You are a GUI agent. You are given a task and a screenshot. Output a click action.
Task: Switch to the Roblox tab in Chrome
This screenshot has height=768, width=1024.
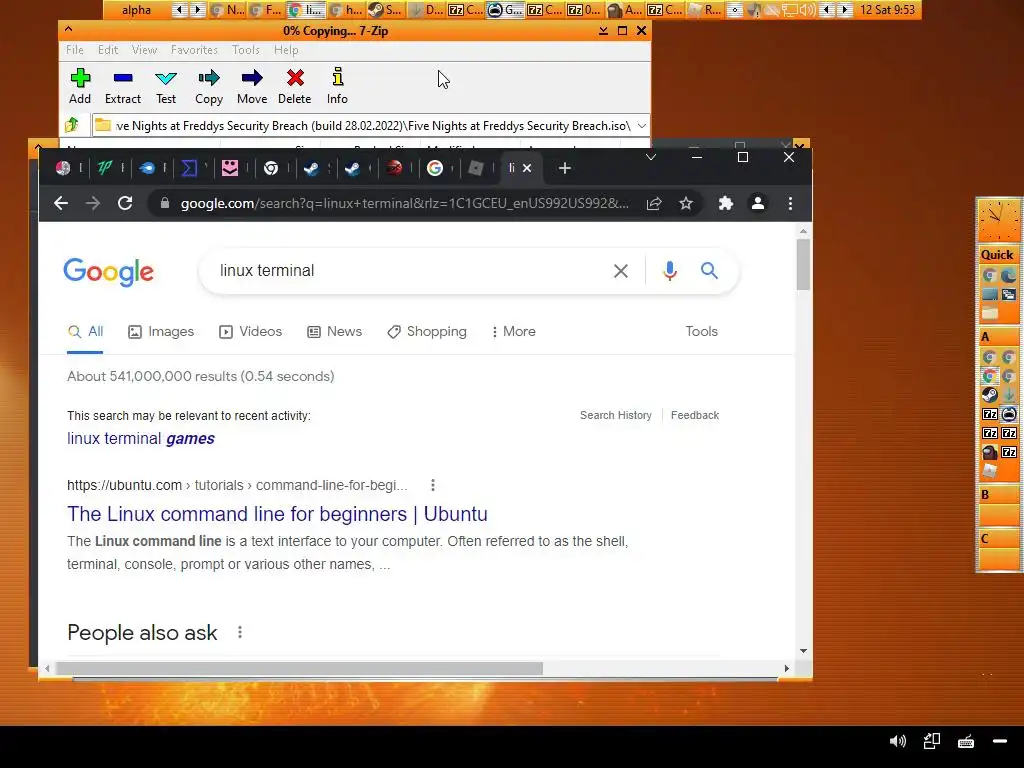[476, 168]
